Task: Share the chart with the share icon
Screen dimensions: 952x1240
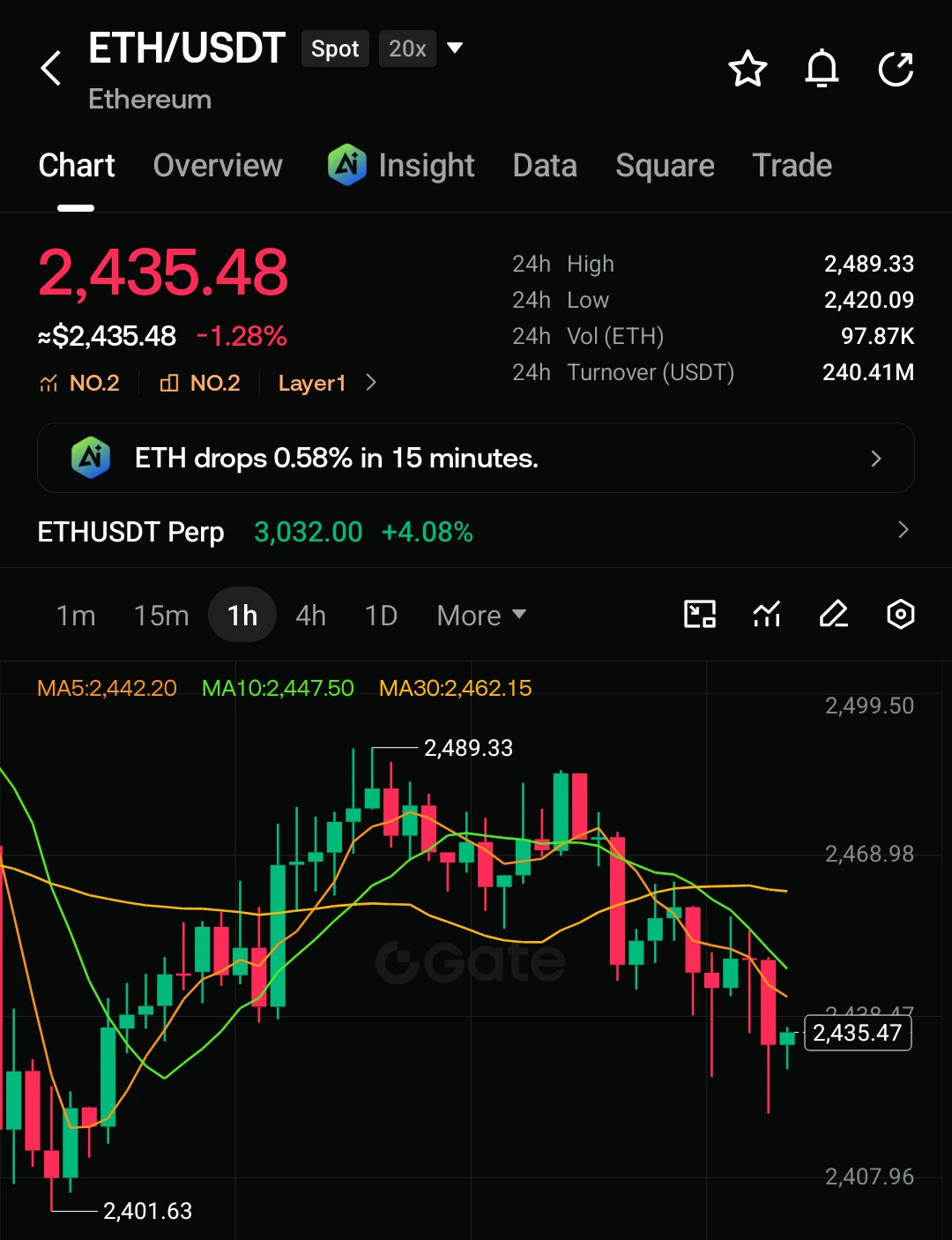Action: [x=896, y=69]
